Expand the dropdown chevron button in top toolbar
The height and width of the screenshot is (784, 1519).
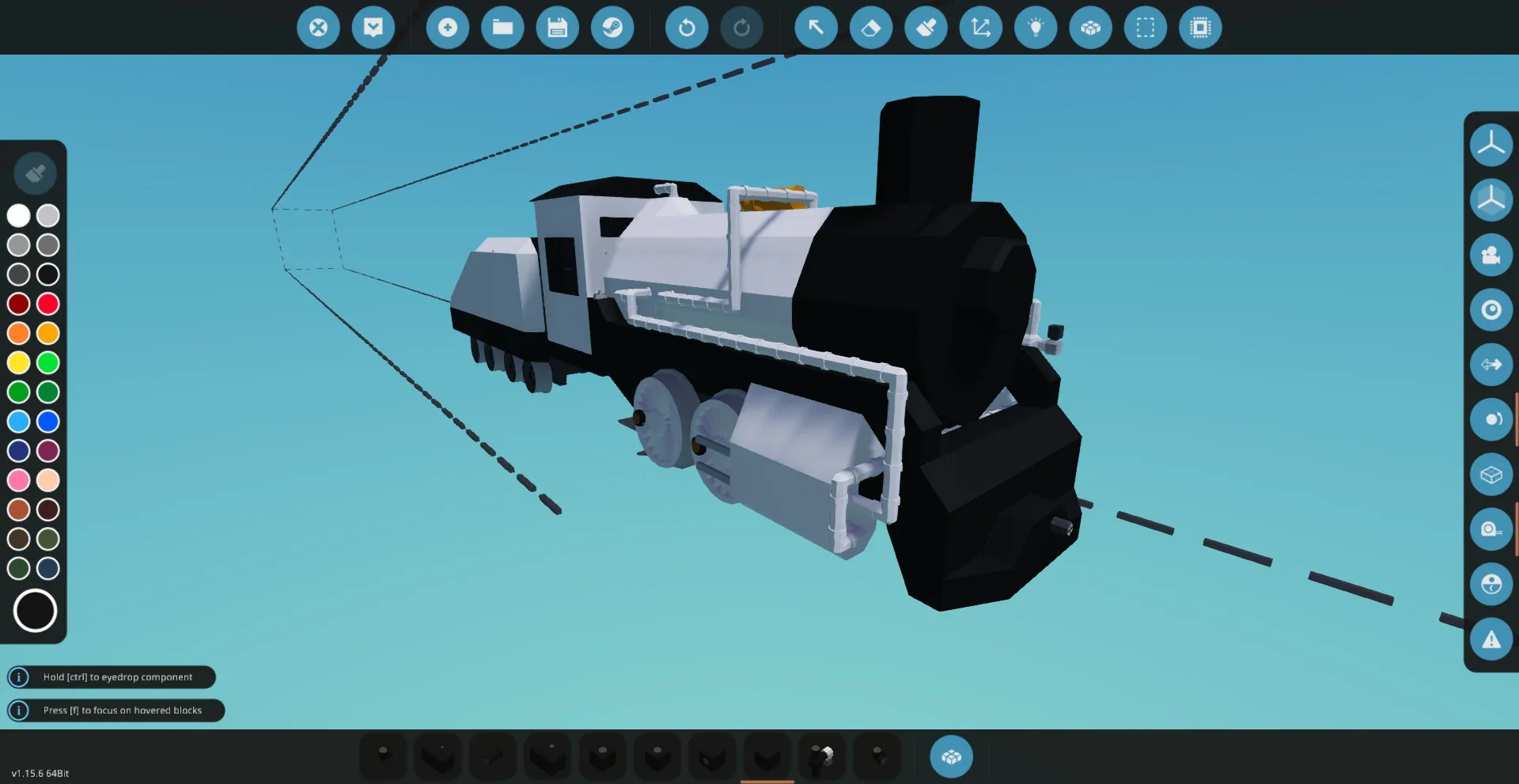pos(373,28)
